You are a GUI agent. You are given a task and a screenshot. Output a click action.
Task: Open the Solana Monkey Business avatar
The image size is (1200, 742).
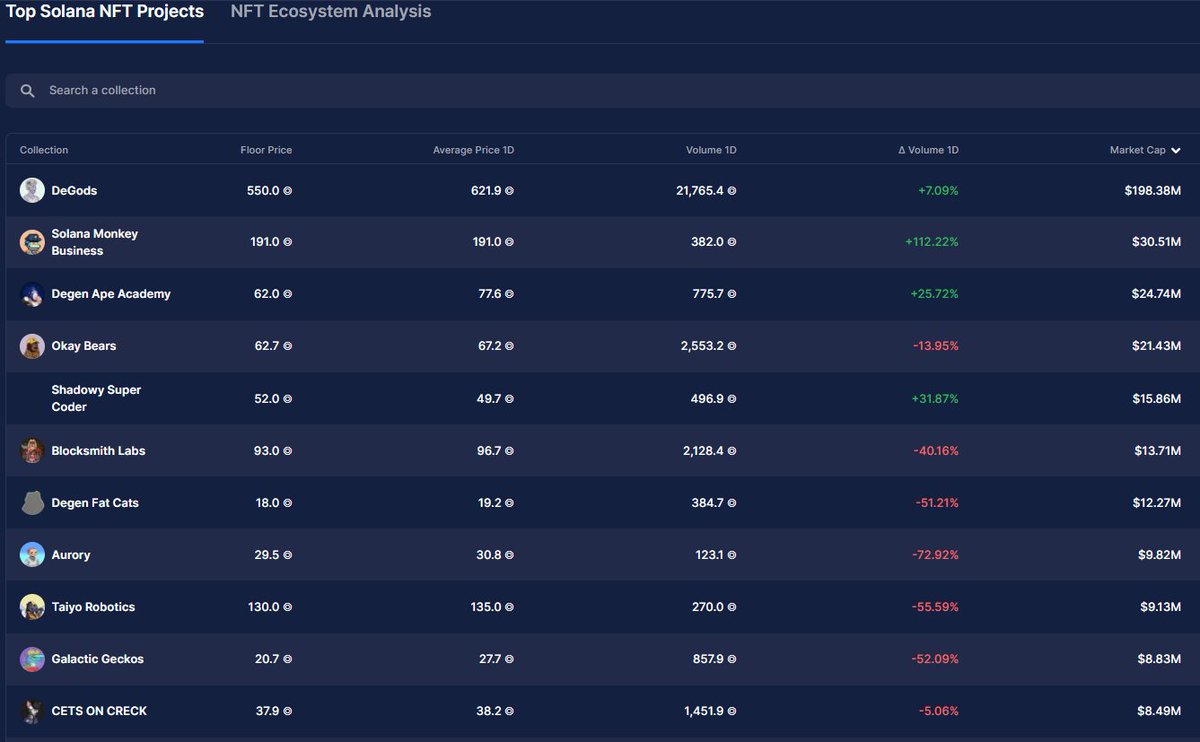click(32, 242)
